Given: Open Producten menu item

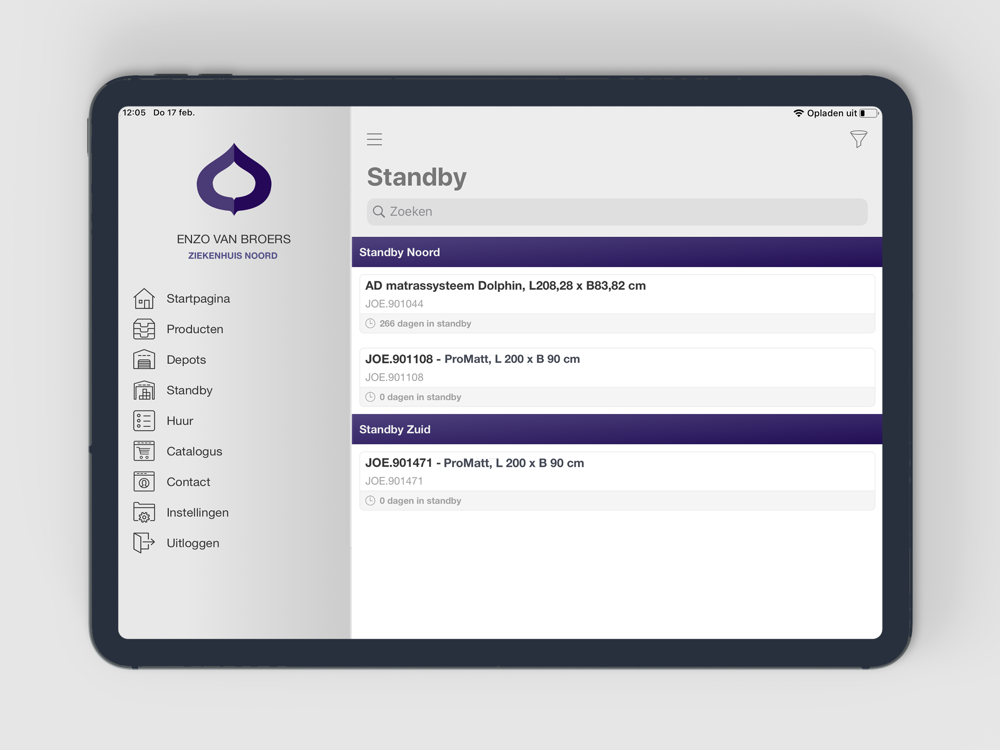Looking at the screenshot, I should (x=195, y=329).
